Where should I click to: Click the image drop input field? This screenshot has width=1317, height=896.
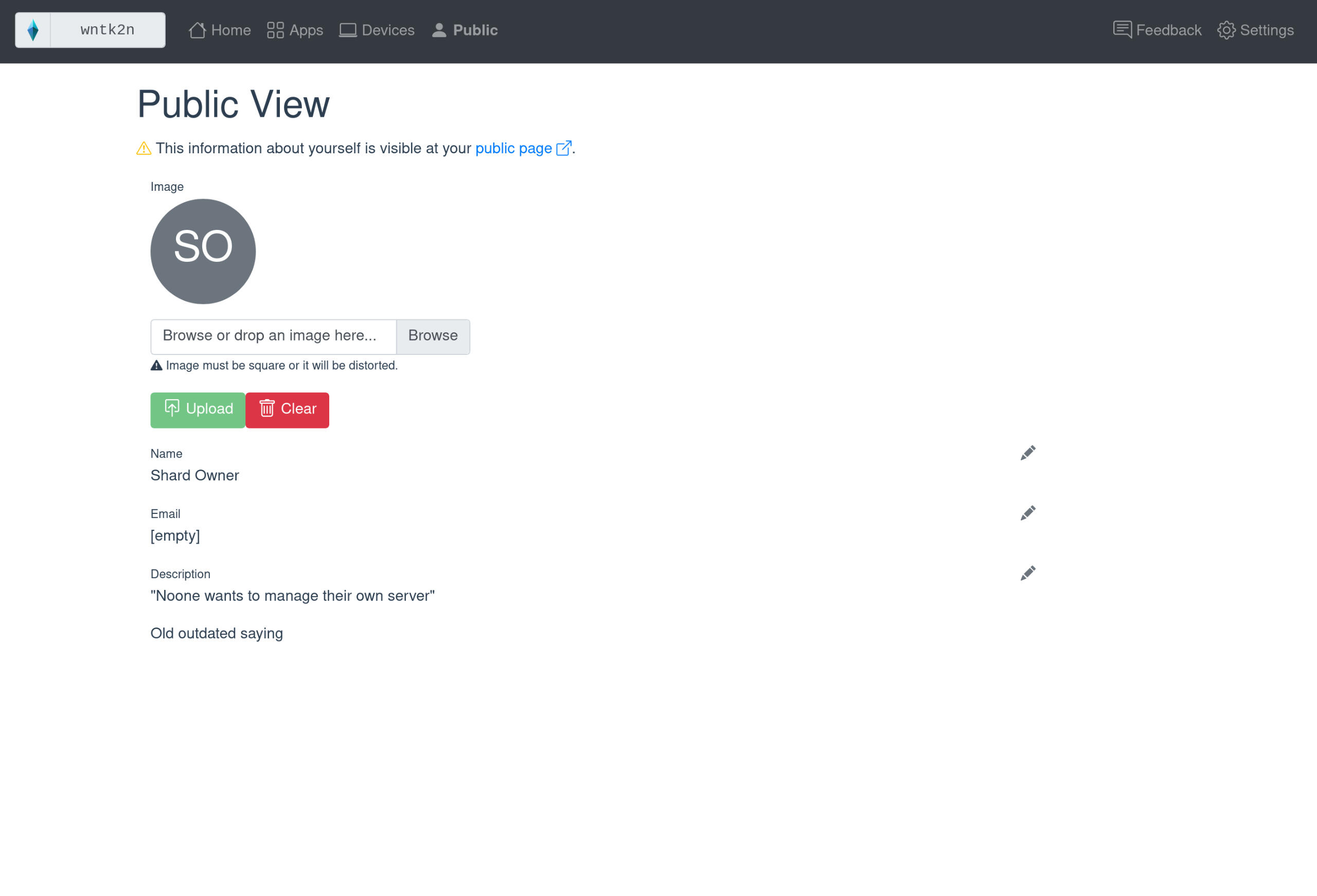[273, 336]
